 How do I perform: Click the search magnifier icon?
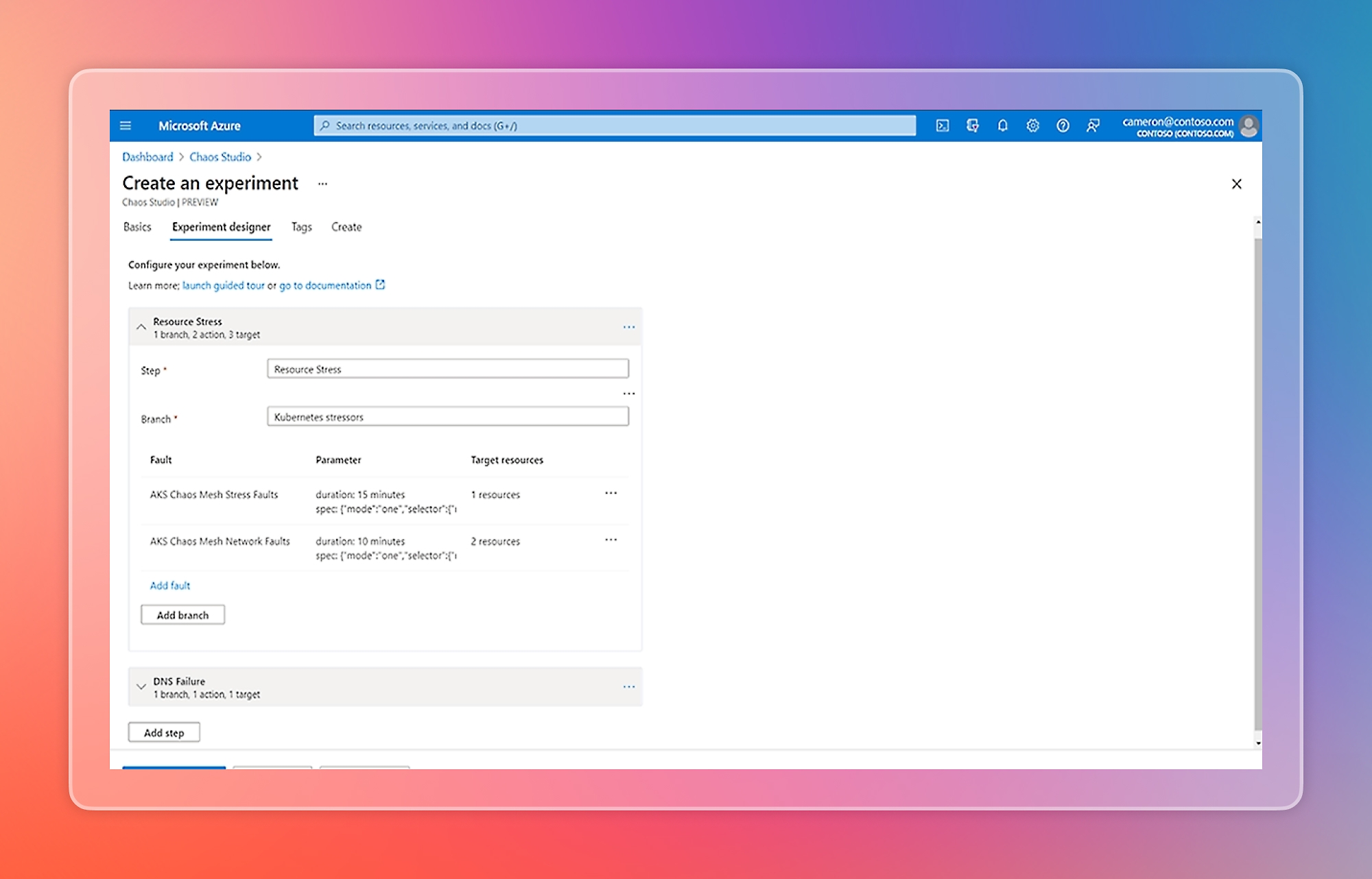tap(325, 125)
